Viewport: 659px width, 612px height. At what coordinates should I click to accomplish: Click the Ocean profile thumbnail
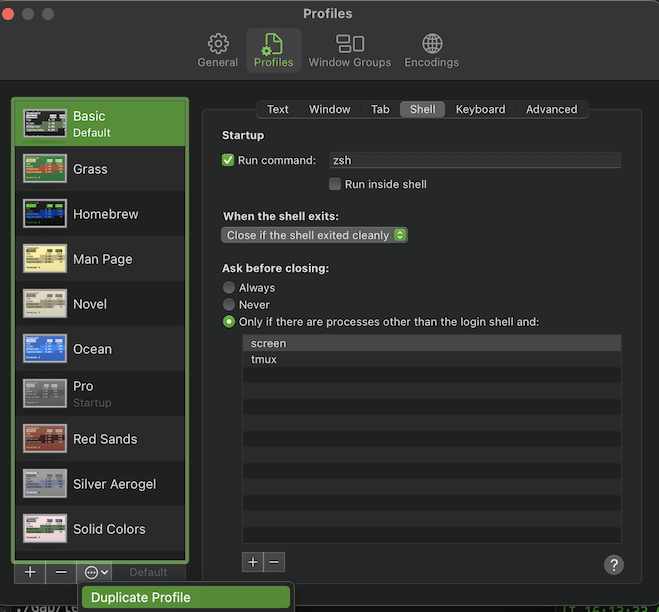45,348
